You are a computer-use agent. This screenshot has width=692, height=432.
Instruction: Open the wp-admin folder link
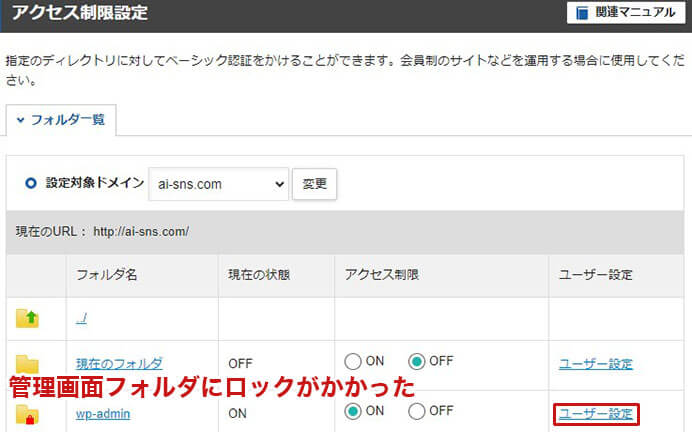pyautogui.click(x=103, y=414)
